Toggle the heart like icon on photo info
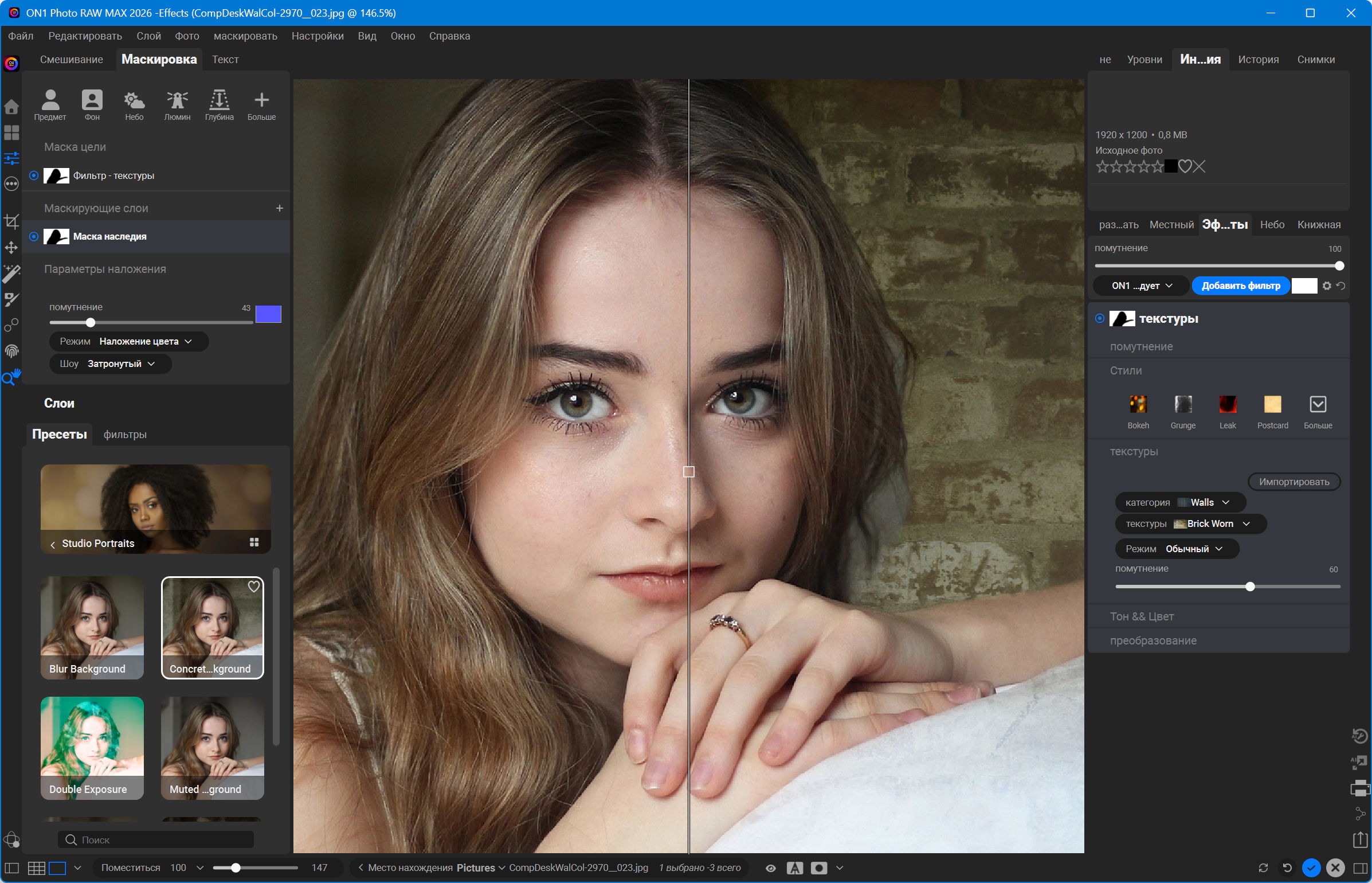Viewport: 1372px width, 883px height. (1185, 166)
